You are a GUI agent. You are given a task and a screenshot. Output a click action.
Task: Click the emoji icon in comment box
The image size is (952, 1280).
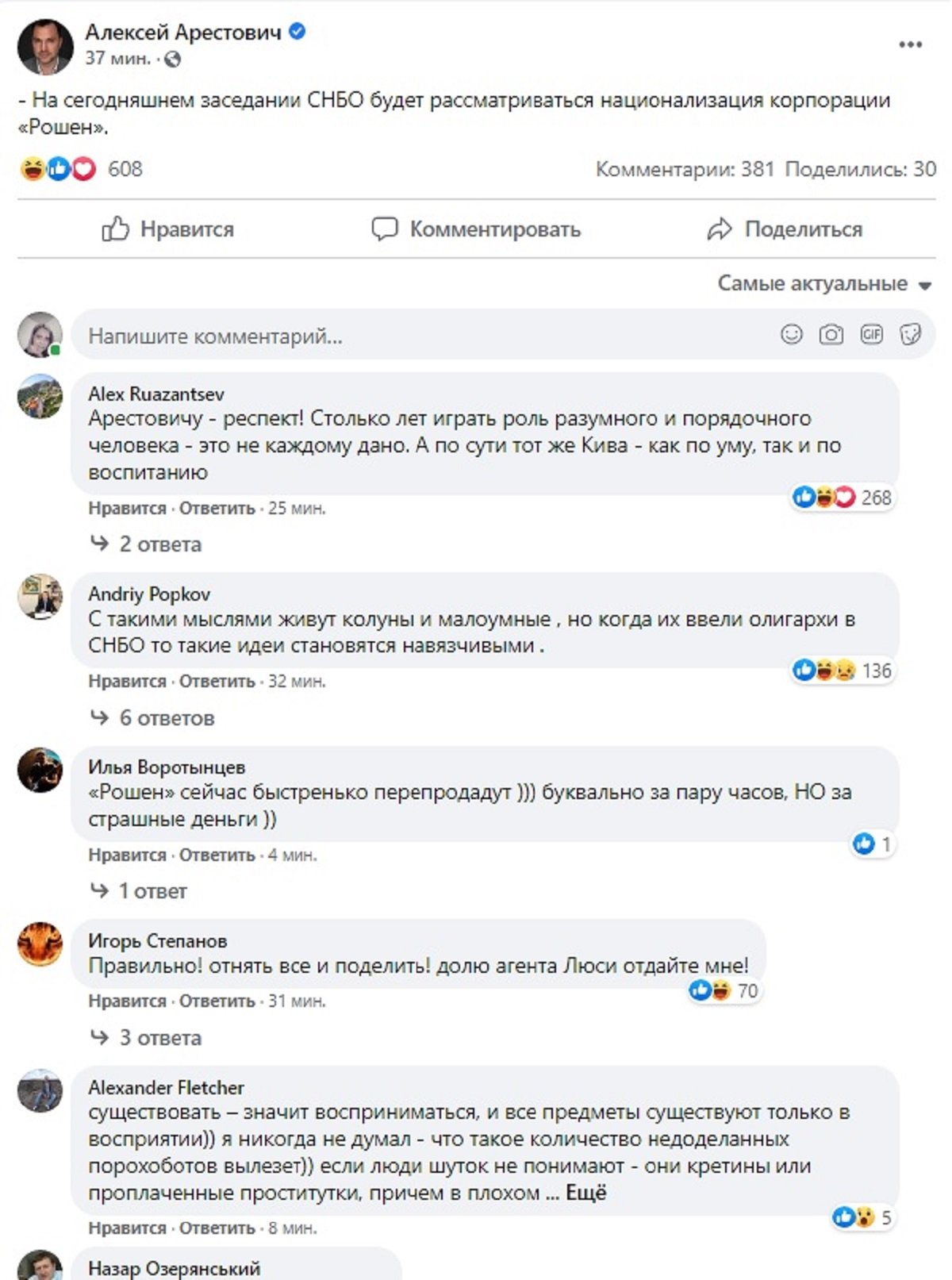(x=791, y=335)
